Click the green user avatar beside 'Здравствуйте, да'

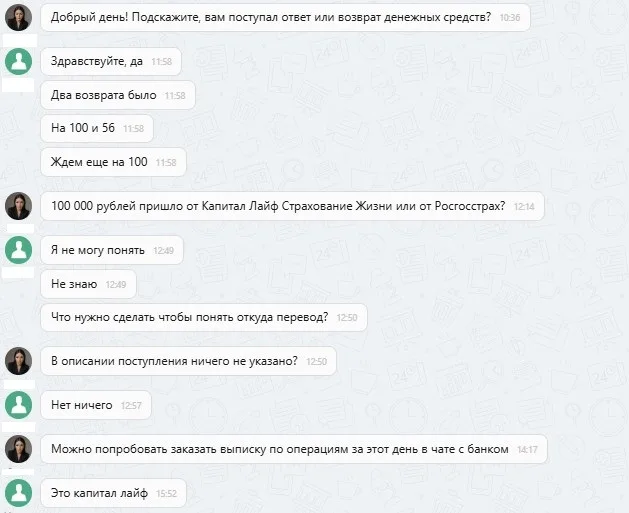[18, 61]
